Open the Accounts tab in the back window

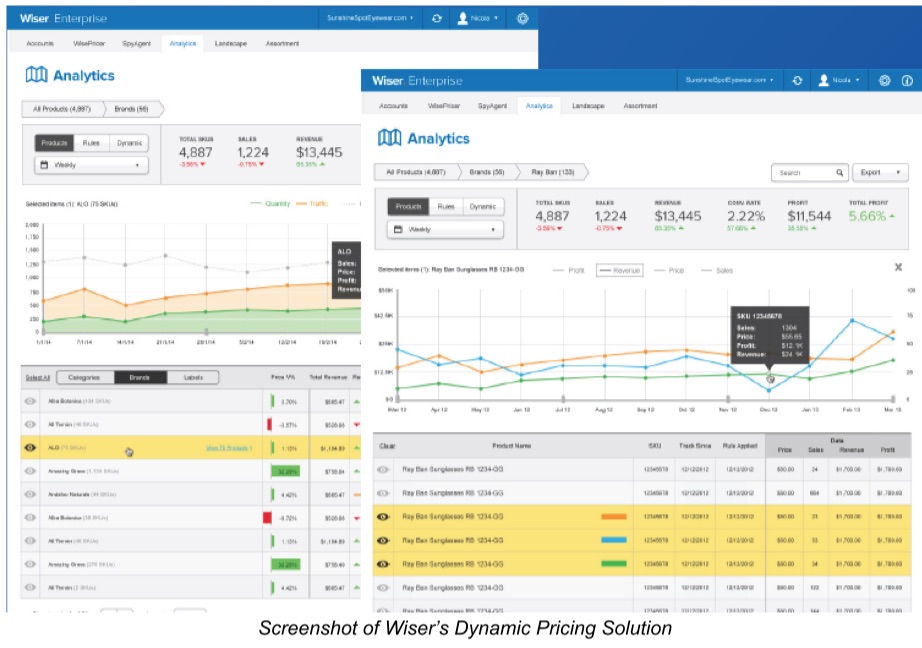coord(40,44)
